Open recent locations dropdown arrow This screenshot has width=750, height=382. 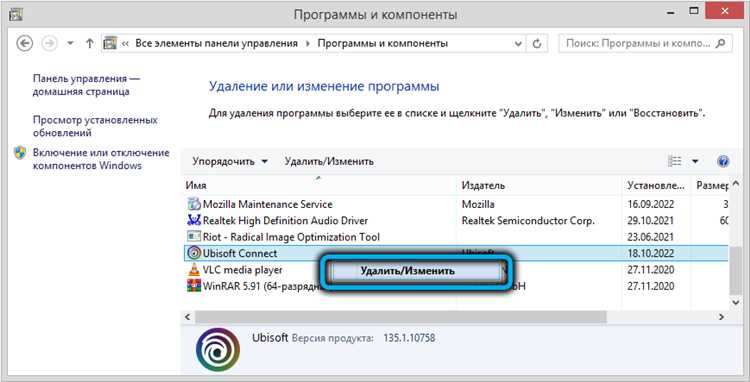tap(70, 44)
